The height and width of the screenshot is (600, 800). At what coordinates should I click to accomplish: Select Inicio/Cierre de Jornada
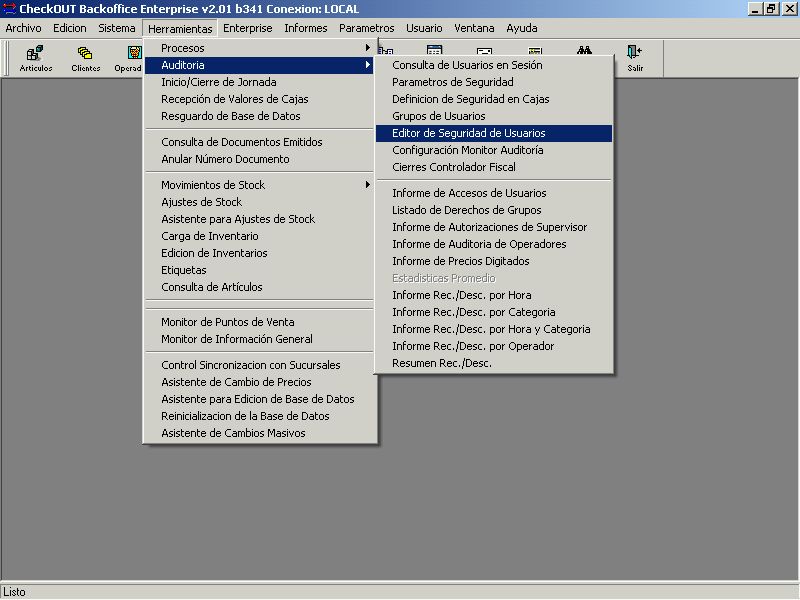(x=259, y=82)
